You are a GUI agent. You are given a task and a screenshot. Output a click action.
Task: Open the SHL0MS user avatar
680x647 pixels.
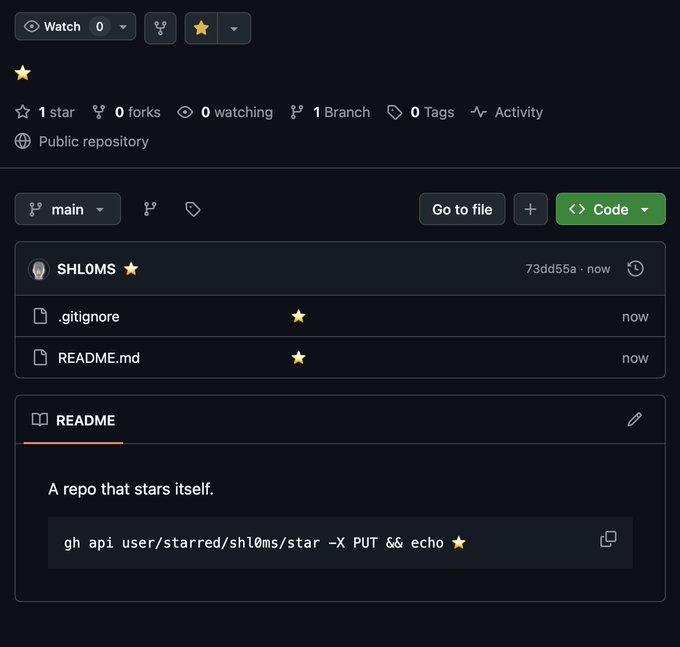(x=39, y=269)
